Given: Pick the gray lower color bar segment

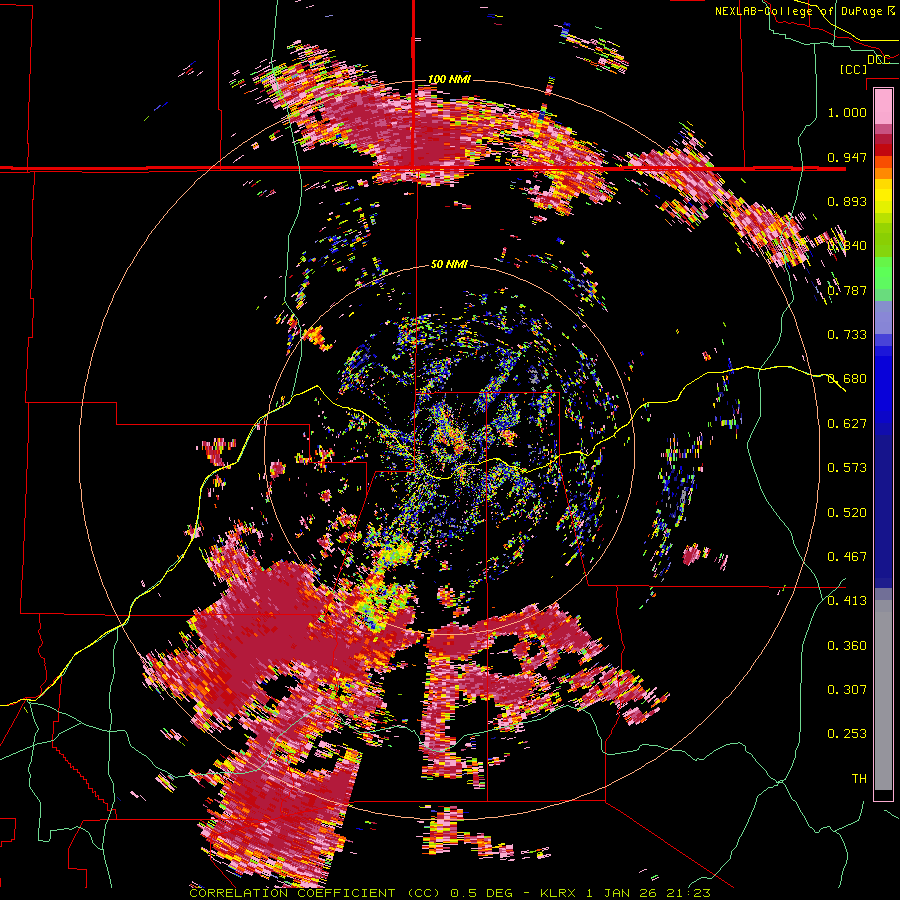Looking at the screenshot, I should pos(883,695).
